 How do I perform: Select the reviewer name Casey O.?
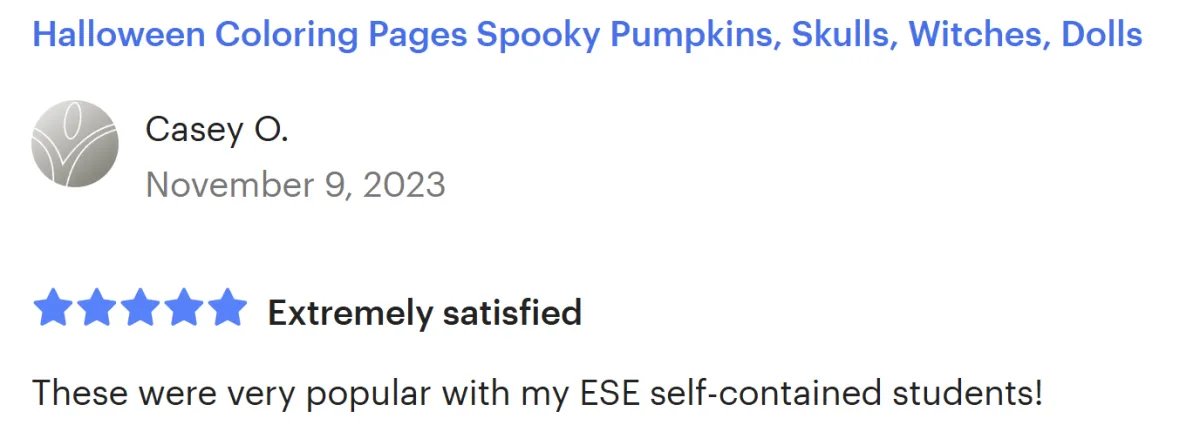[217, 128]
